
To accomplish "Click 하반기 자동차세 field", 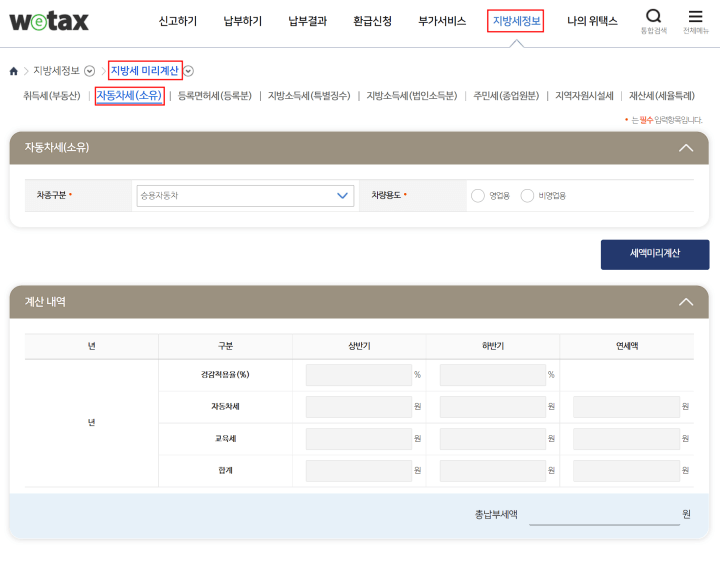I will coord(493,407).
